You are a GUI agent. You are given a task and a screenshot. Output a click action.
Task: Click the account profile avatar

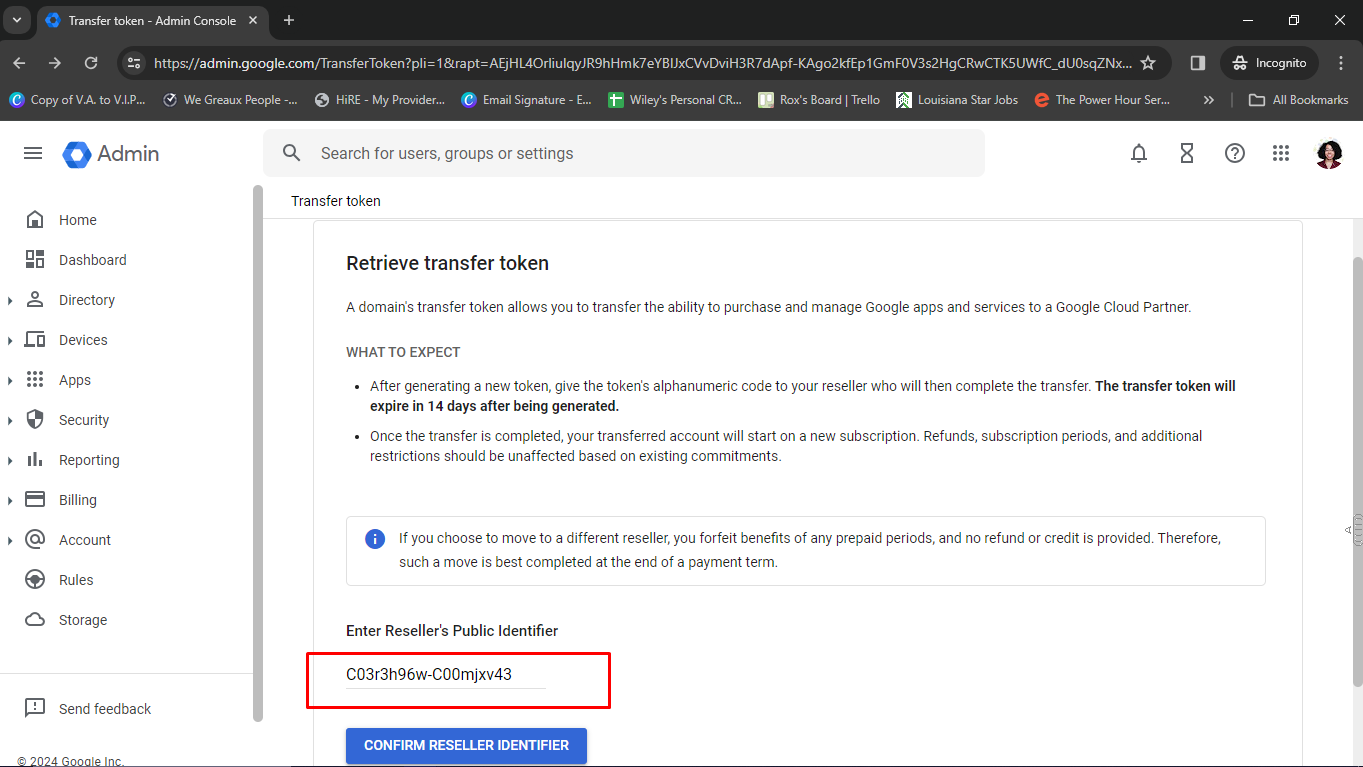(1328, 153)
